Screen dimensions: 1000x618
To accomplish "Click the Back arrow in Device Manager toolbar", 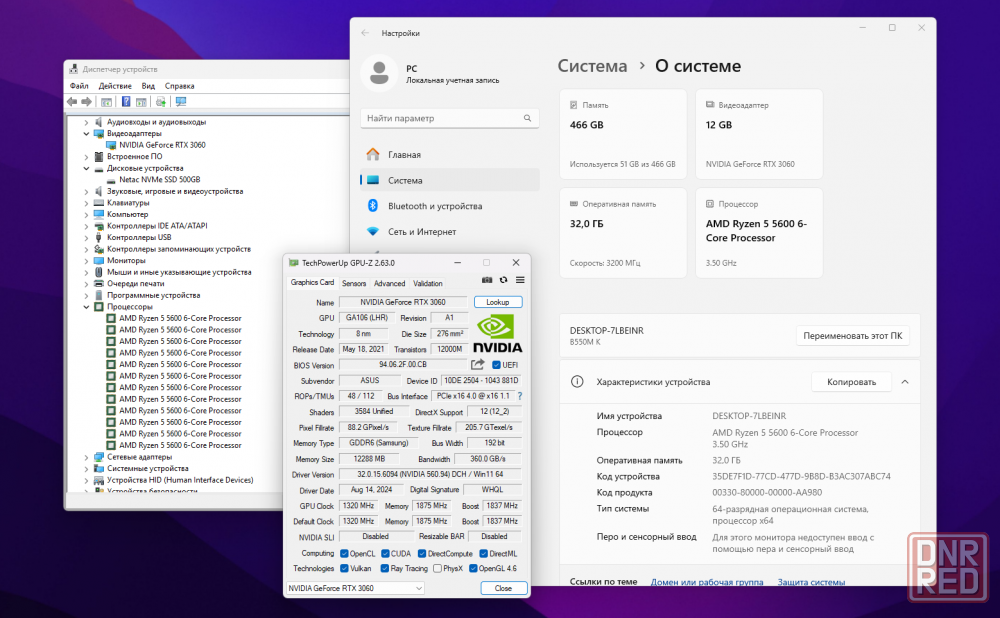I will (72, 102).
